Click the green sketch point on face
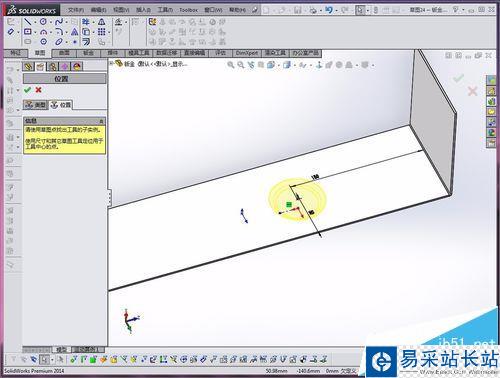 (289, 204)
